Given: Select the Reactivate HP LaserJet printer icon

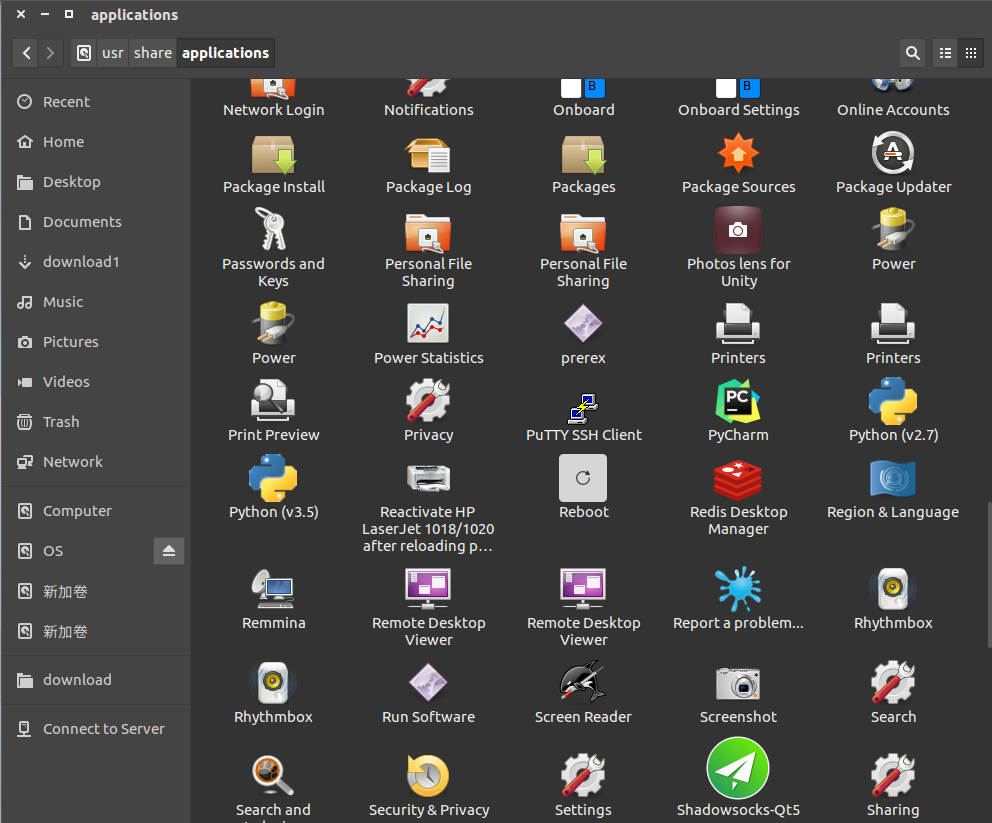Looking at the screenshot, I should tap(428, 478).
